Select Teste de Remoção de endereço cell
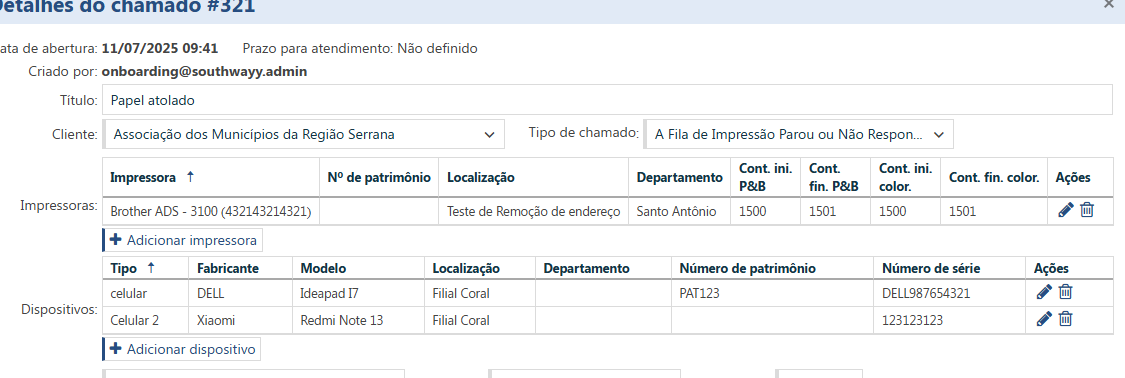Image resolution: width=1125 pixels, height=378 pixels. coord(534,212)
